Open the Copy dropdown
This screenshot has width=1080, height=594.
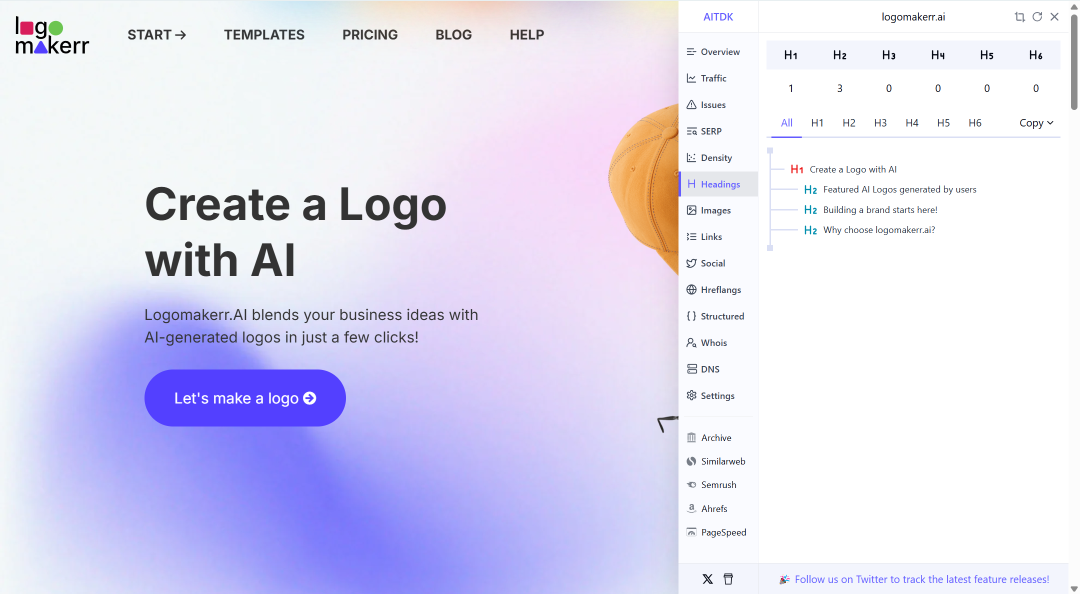click(1036, 123)
